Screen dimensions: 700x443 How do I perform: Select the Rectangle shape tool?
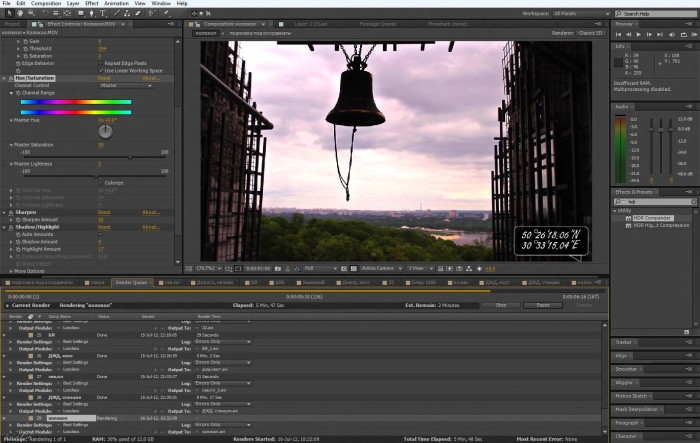[81, 13]
